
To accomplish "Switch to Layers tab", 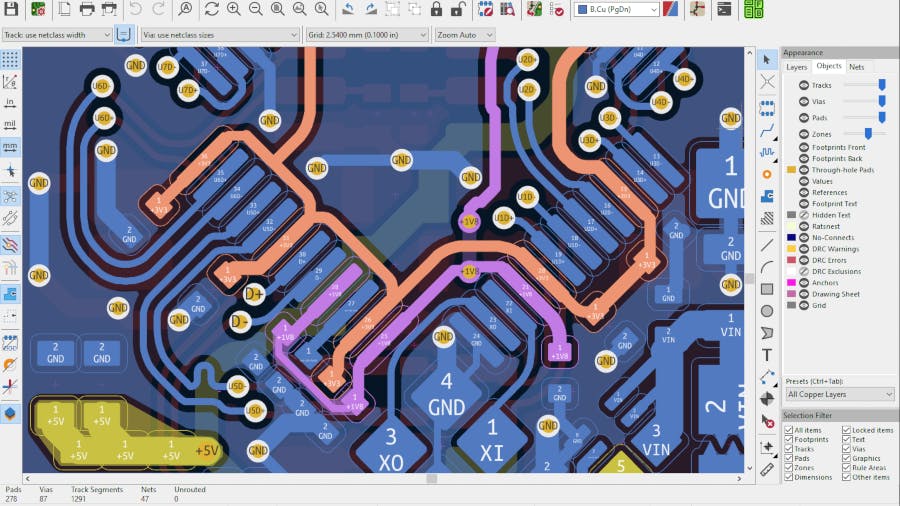I will point(797,67).
